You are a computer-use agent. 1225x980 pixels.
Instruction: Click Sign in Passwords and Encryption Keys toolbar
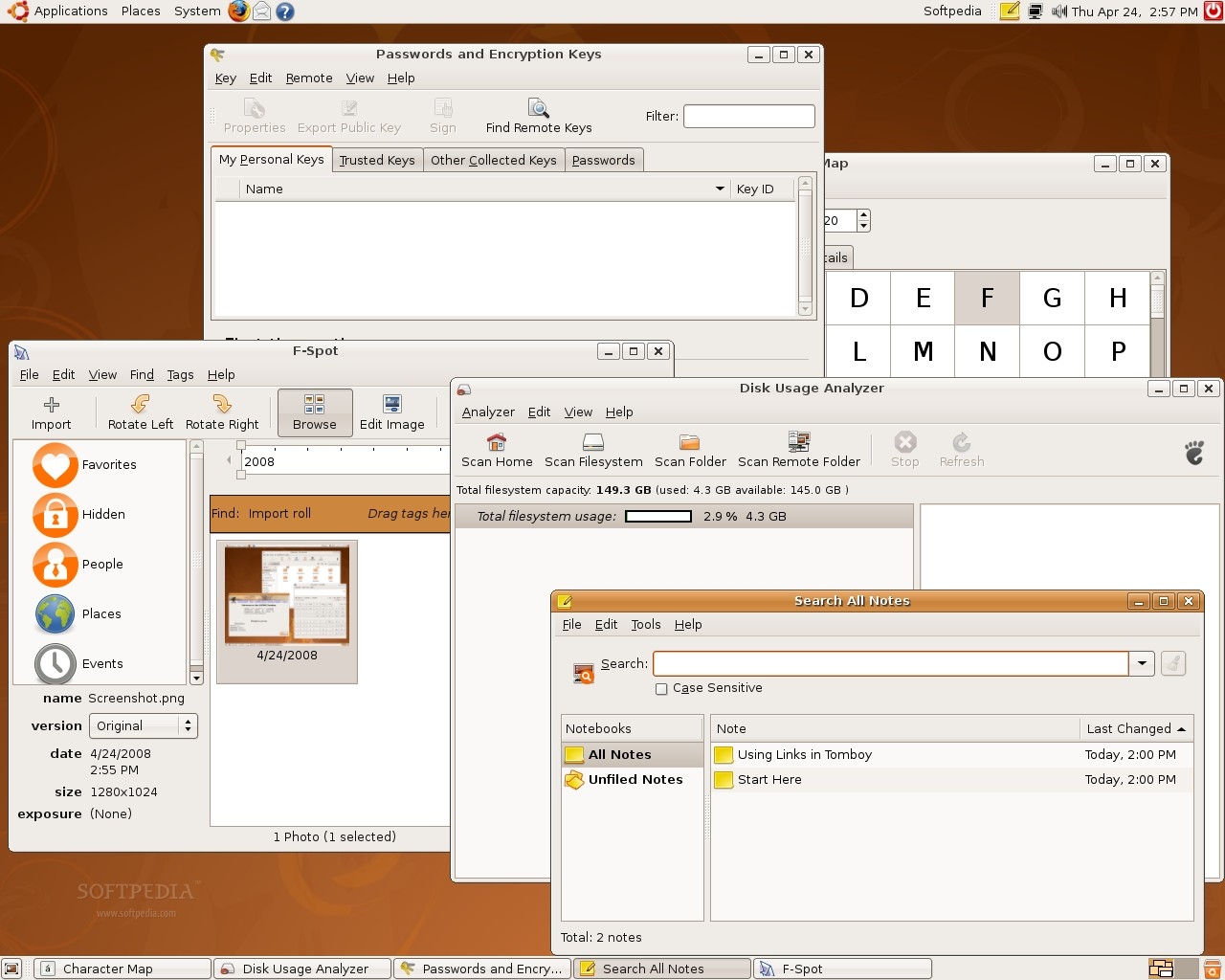[443, 117]
